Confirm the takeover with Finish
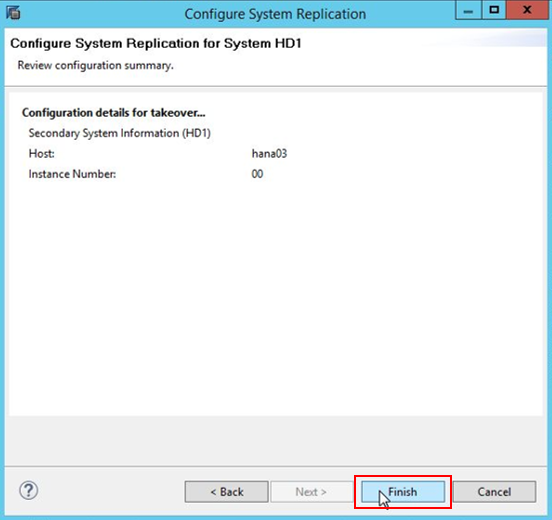This screenshot has height=520, width=552. (403, 491)
